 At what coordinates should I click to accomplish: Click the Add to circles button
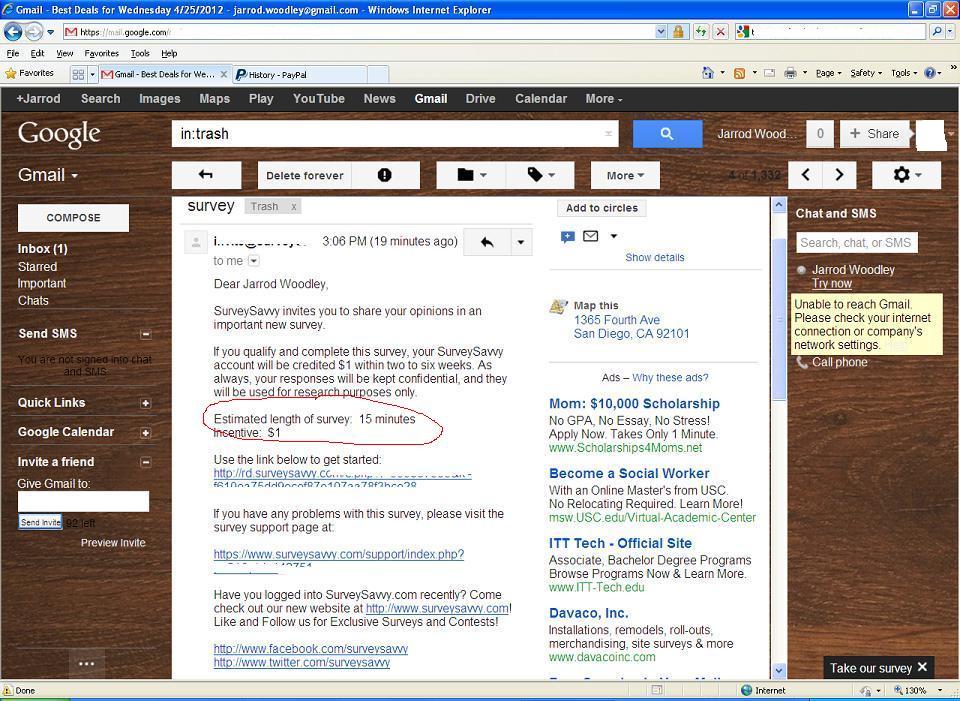(x=602, y=208)
